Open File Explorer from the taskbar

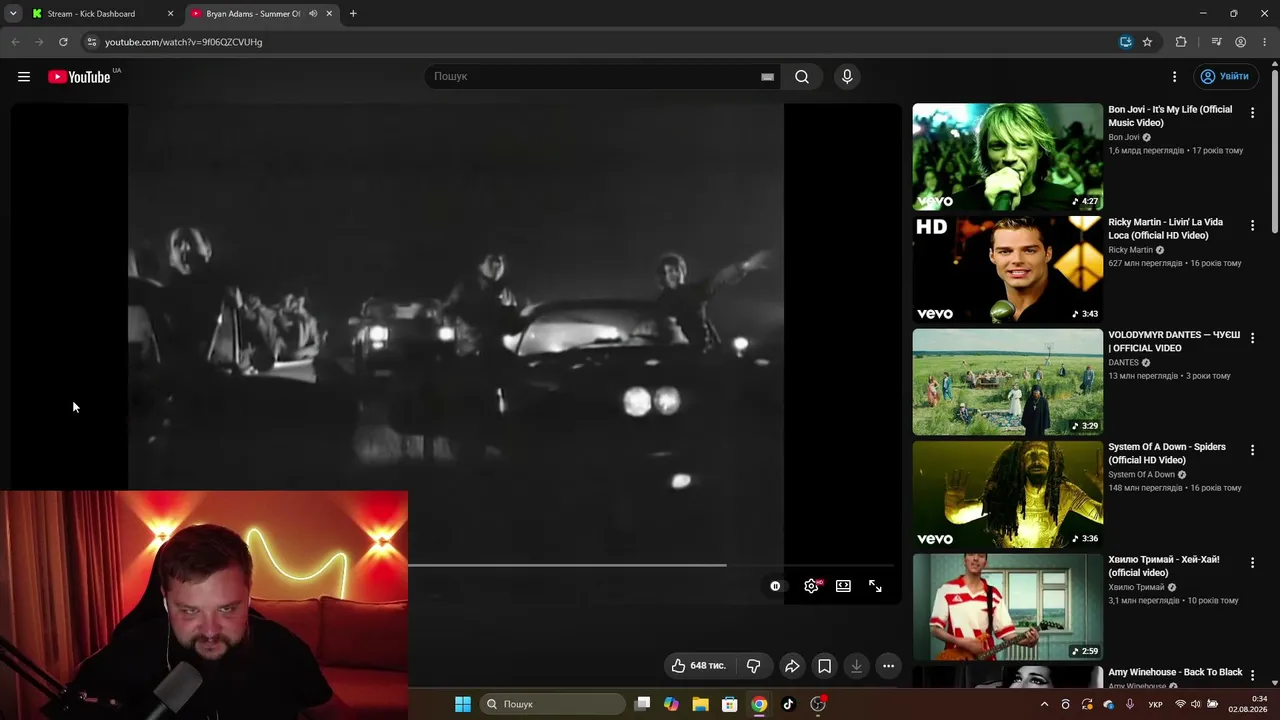701,704
